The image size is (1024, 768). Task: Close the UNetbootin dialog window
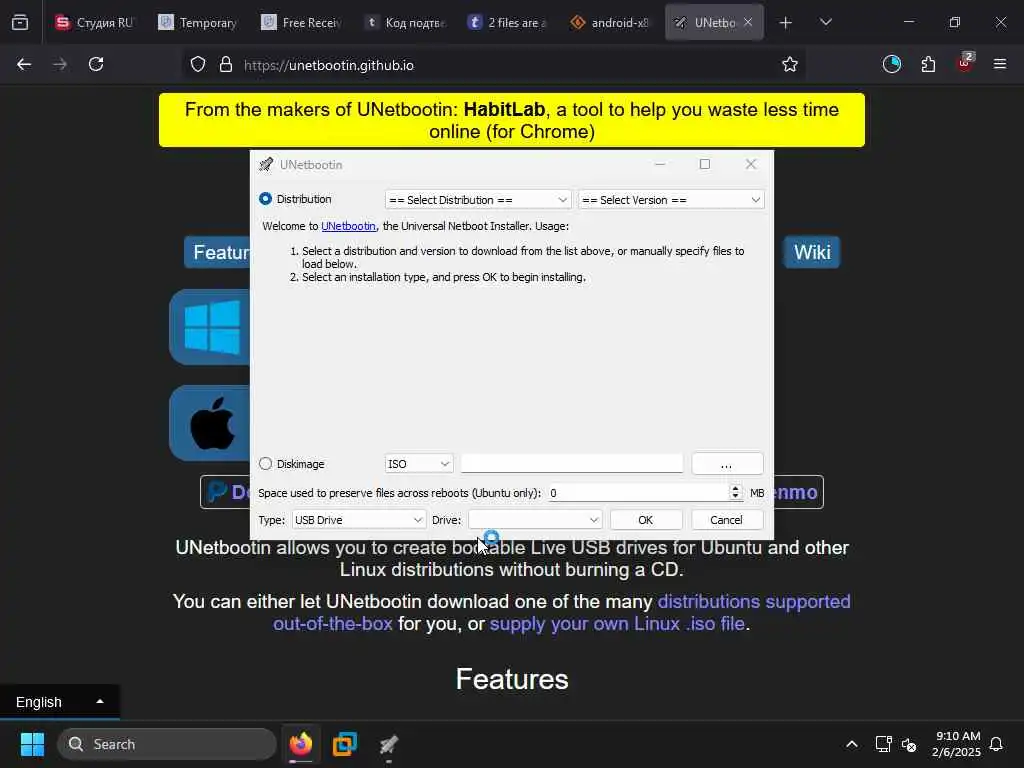pyautogui.click(x=751, y=164)
